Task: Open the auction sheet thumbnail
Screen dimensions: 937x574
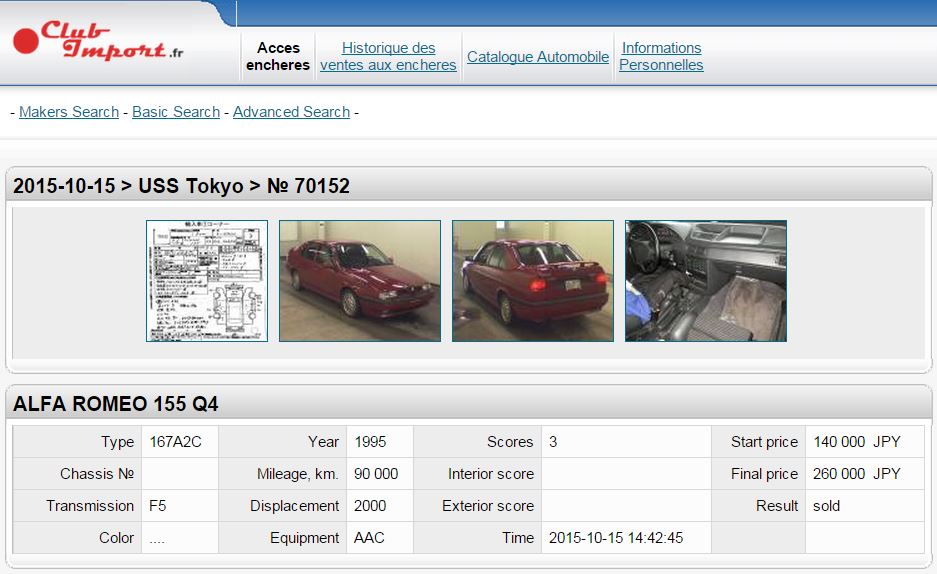Action: pos(207,281)
